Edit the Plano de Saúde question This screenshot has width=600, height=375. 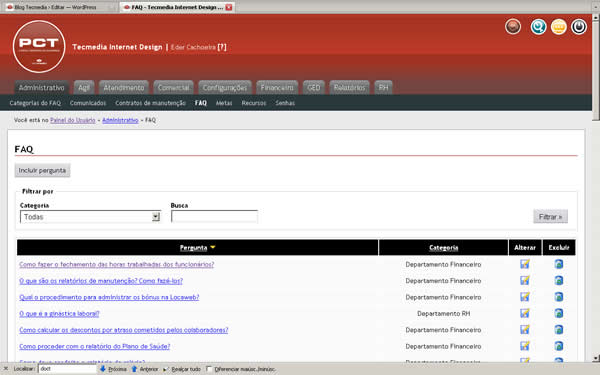(x=525, y=346)
